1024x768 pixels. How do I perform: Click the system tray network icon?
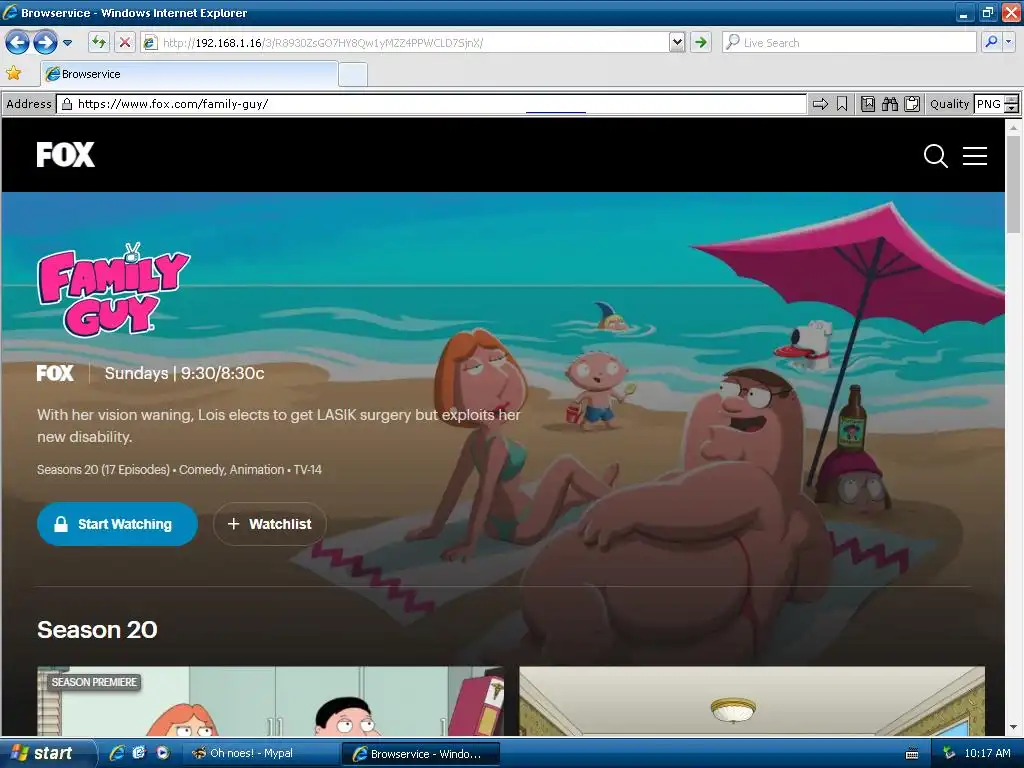pyautogui.click(x=949, y=753)
